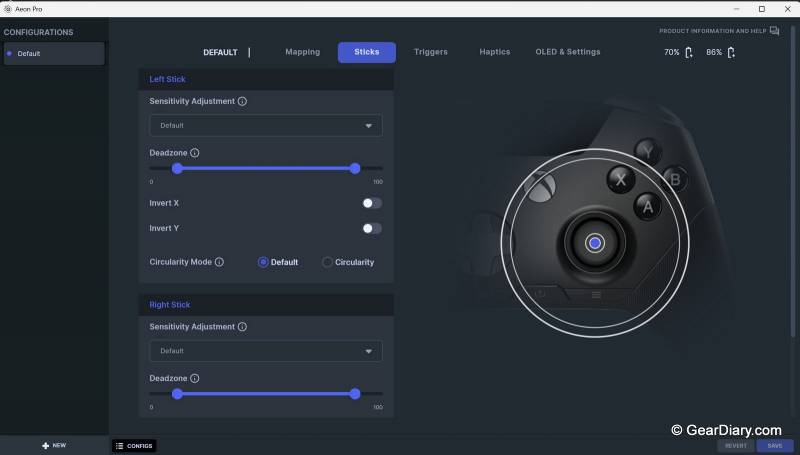Click the Left Stick Deadzone info icon
This screenshot has width=800, height=455.
194,153
